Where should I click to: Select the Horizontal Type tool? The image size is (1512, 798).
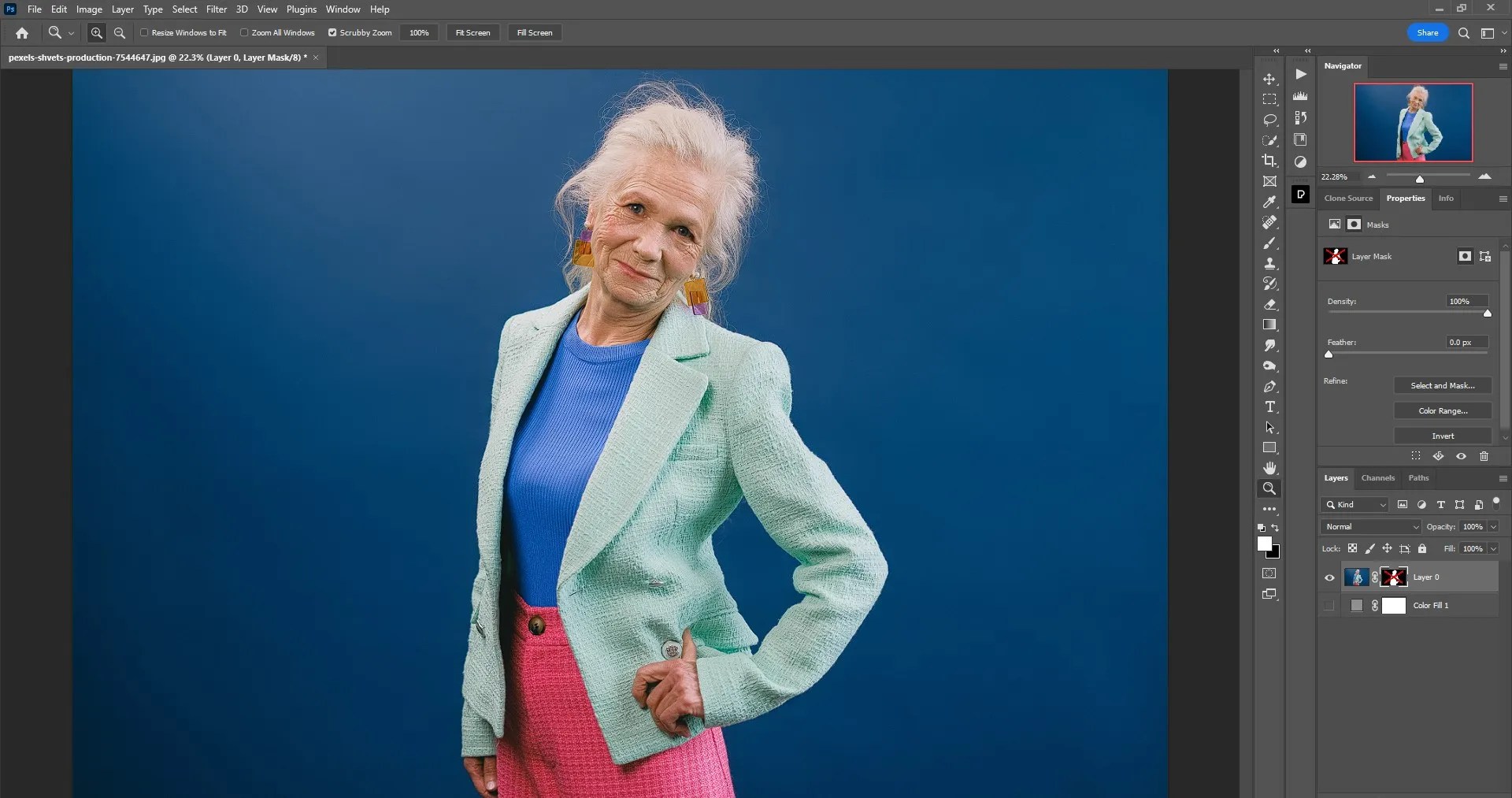pos(1270,406)
